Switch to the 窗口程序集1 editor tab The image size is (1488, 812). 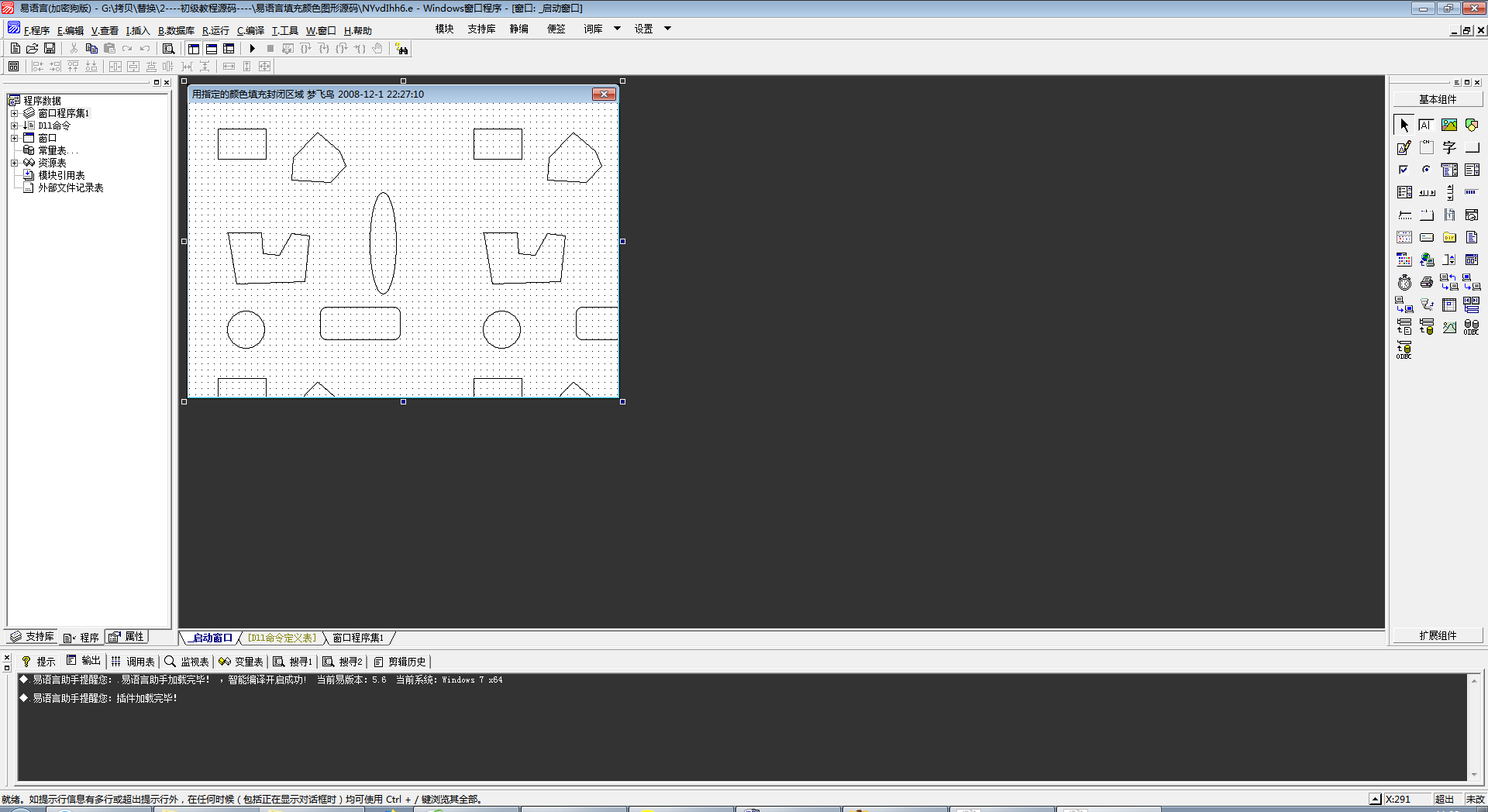[358, 638]
